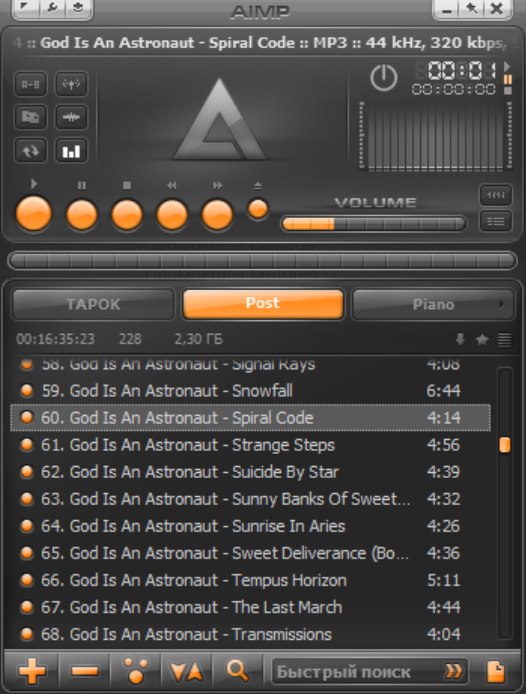Click the eject-style icon in title bar
Screen dimensions: 526x694
[78, 8]
